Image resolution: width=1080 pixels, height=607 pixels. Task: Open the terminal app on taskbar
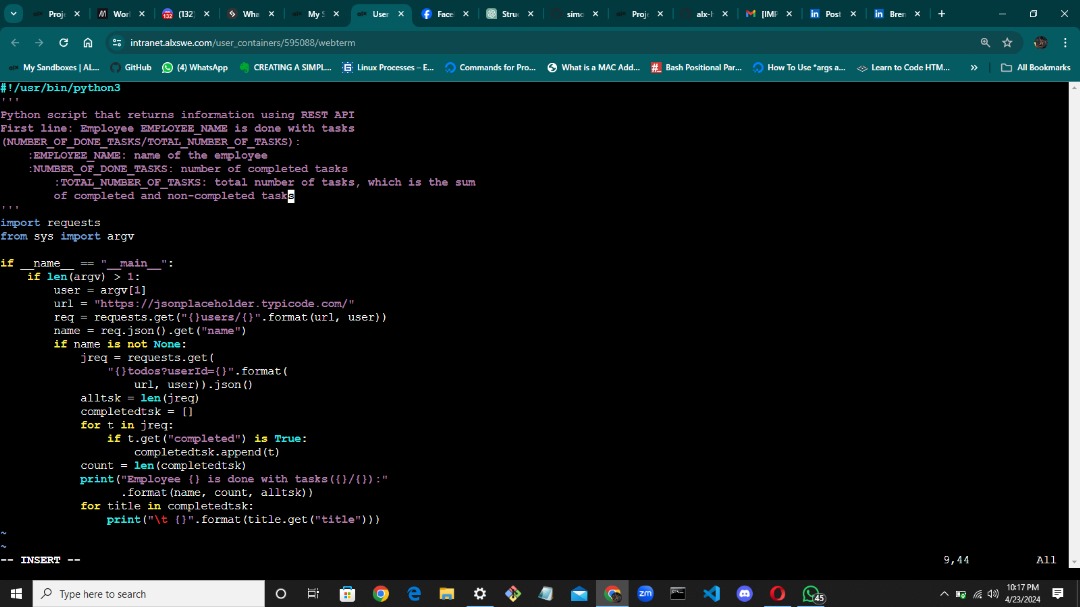click(x=678, y=593)
